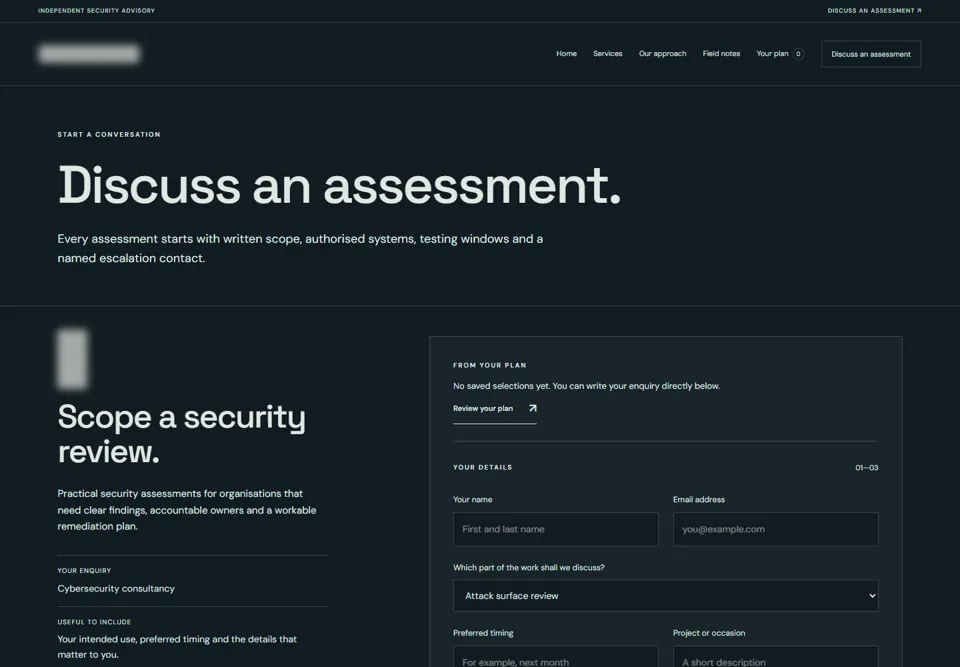Click the 'START A CONVERSATION' label

109,135
